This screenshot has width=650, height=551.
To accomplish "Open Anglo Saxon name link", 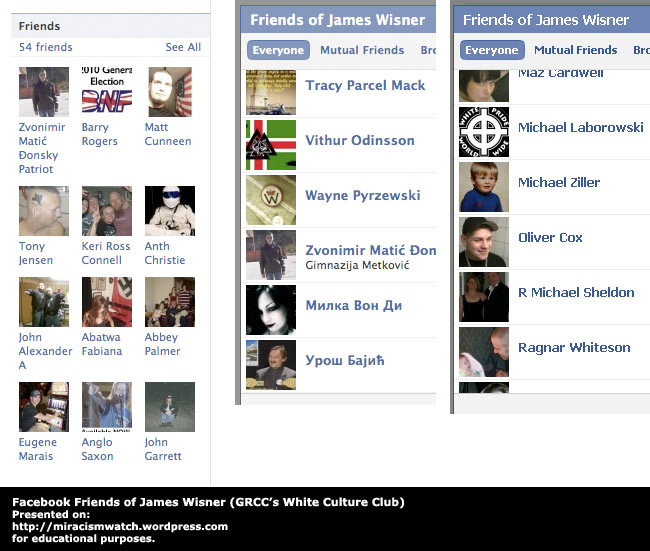I will pyautogui.click(x=97, y=449).
